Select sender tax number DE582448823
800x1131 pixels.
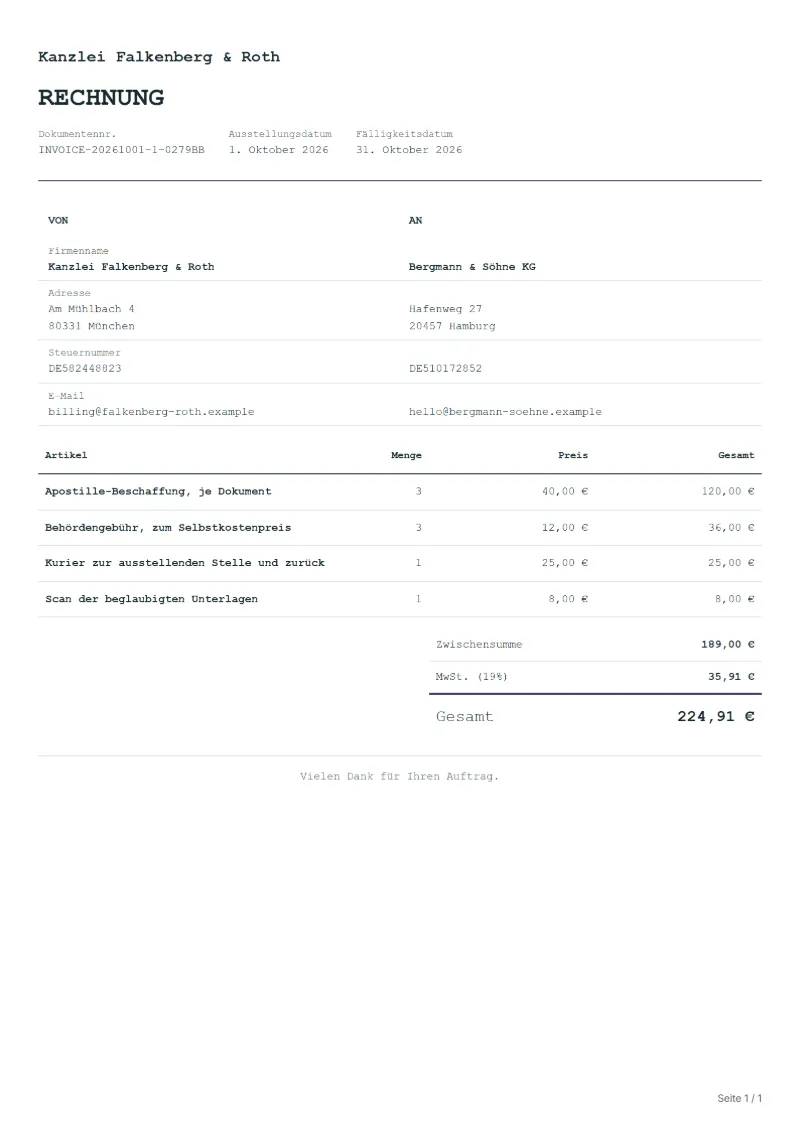(x=84, y=369)
